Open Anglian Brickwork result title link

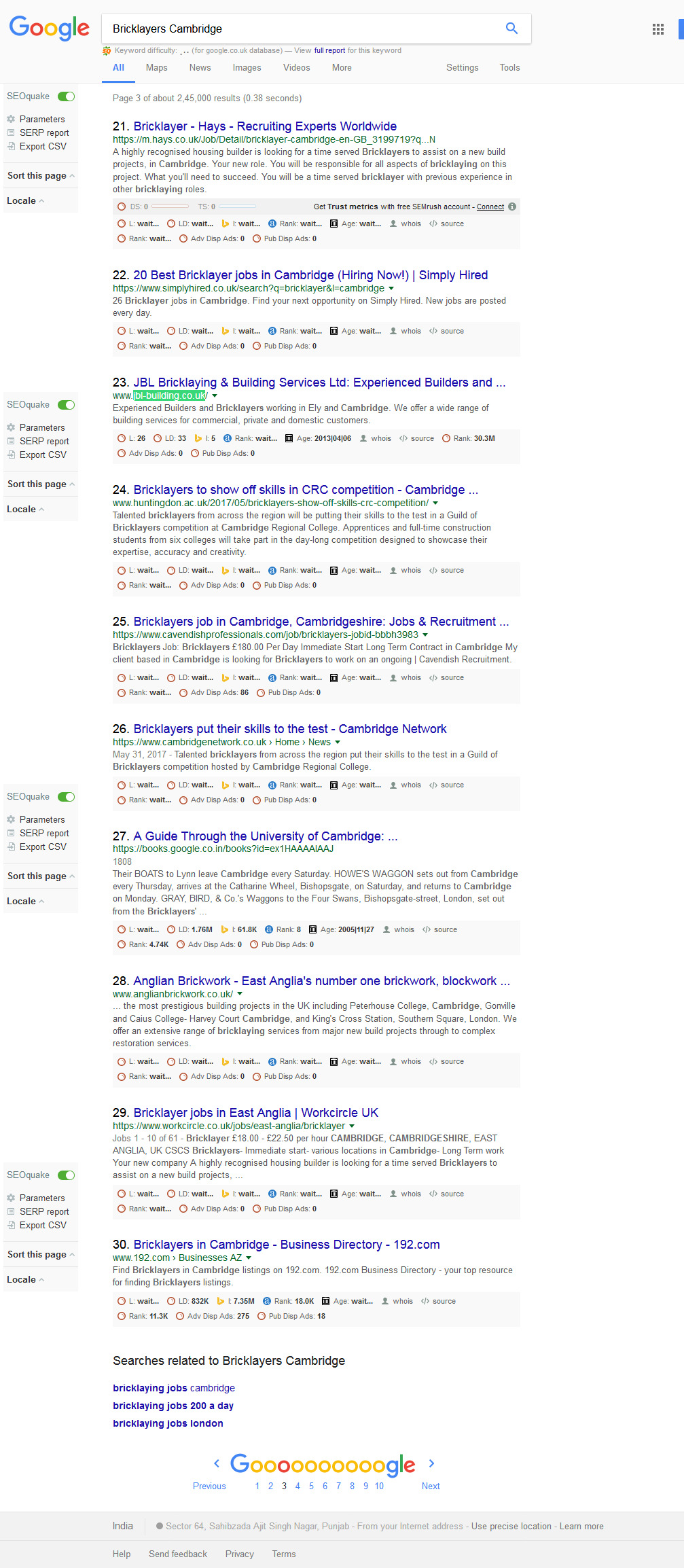click(x=321, y=981)
